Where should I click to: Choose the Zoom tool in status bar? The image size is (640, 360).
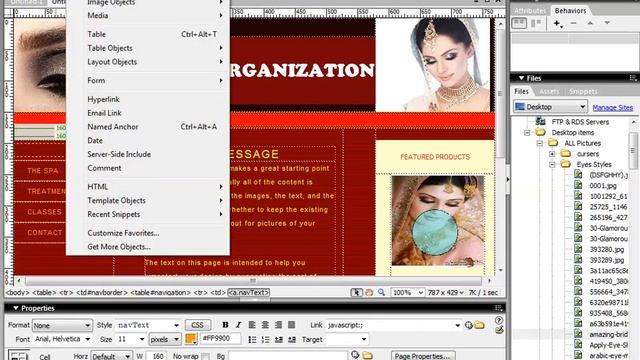click(381, 293)
